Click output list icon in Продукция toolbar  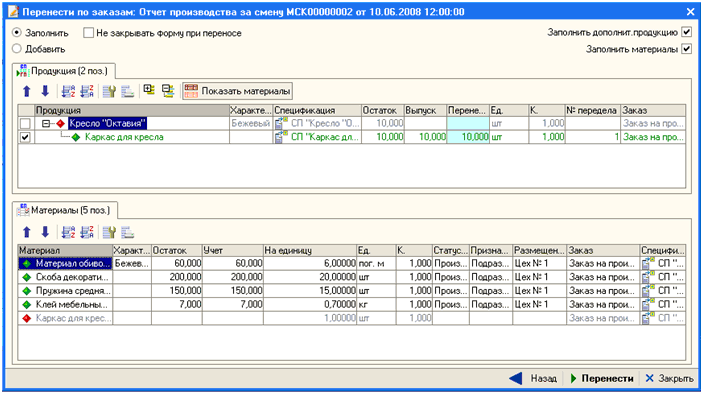(127, 91)
